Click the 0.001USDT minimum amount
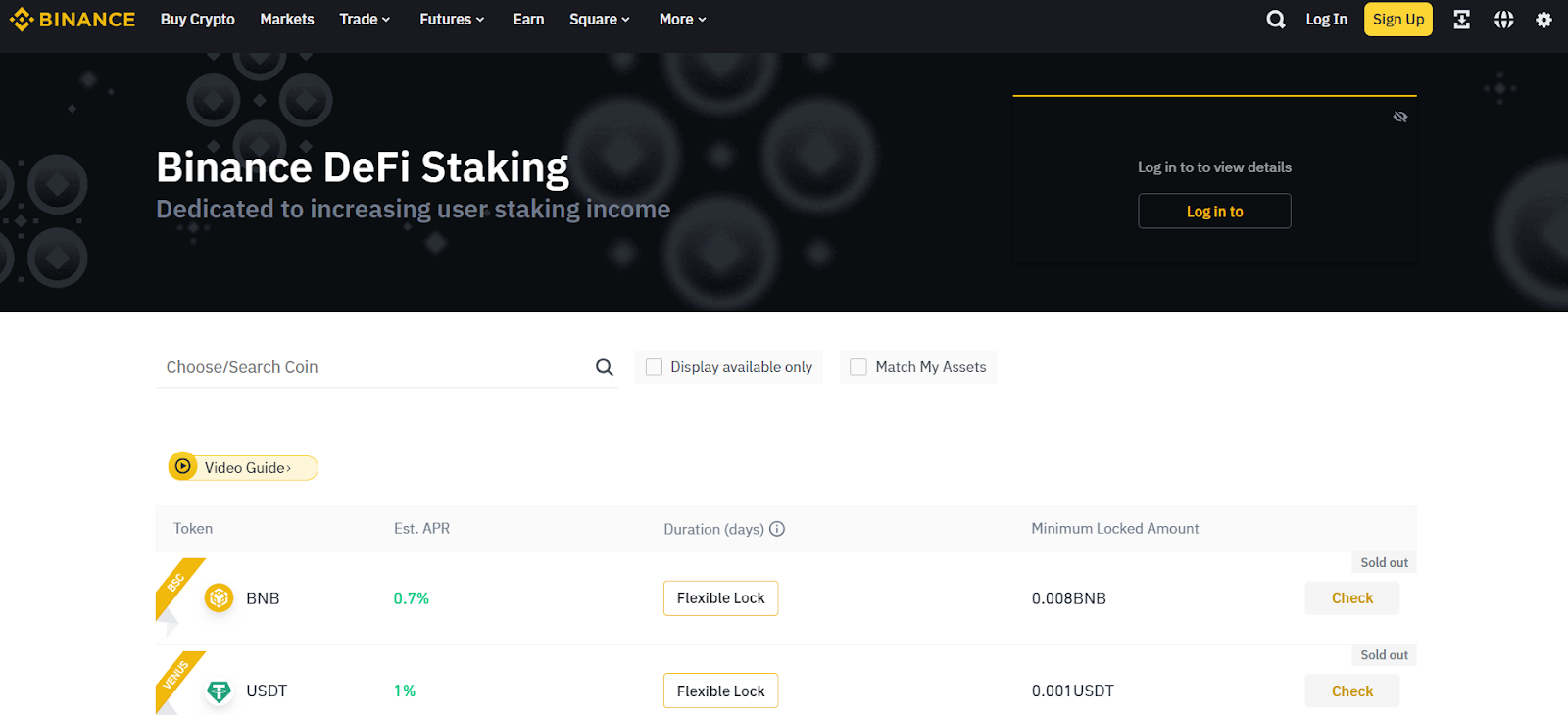This screenshot has height=715, width=1568. click(1073, 691)
